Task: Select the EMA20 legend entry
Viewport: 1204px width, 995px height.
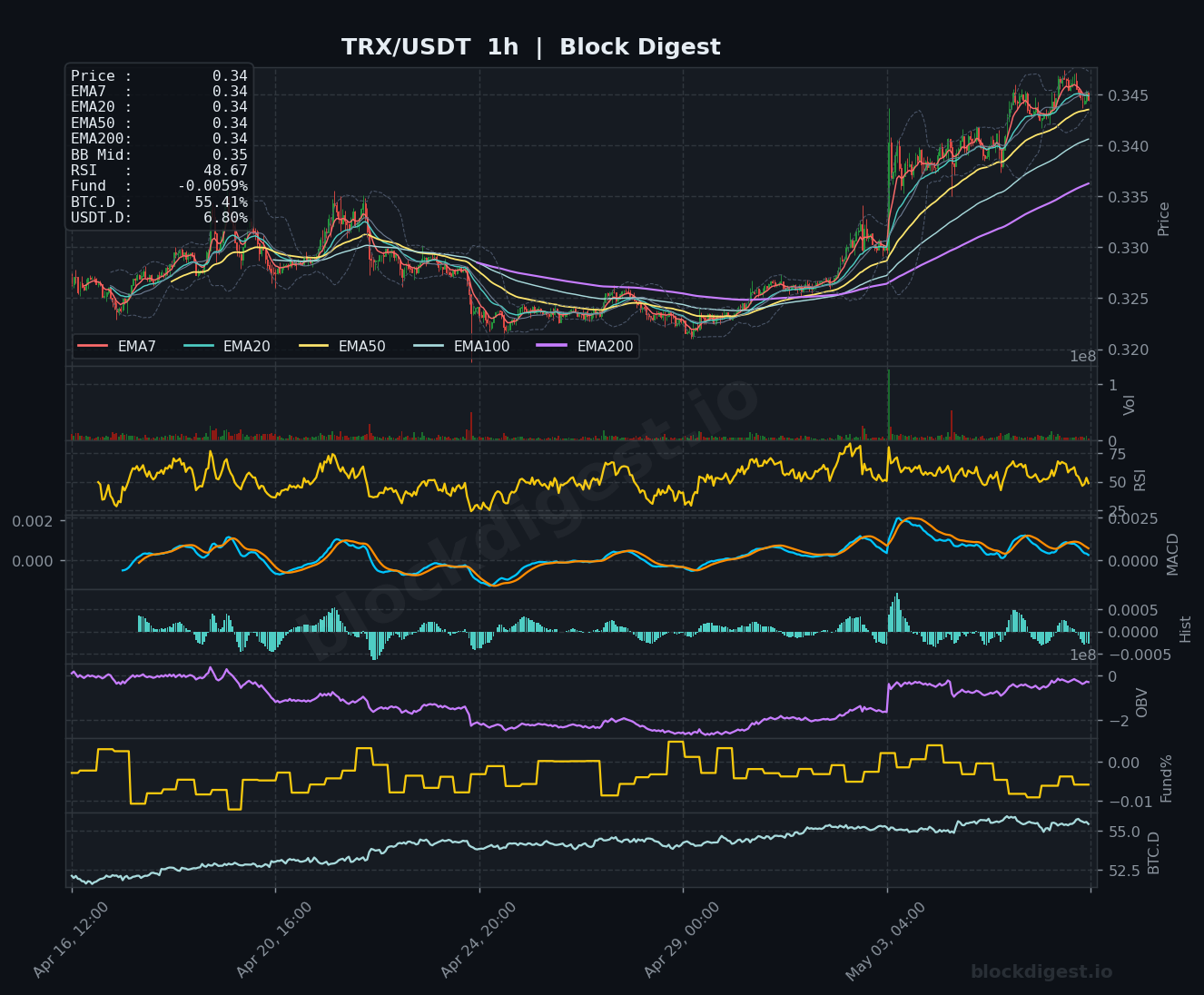Action: coord(227,346)
